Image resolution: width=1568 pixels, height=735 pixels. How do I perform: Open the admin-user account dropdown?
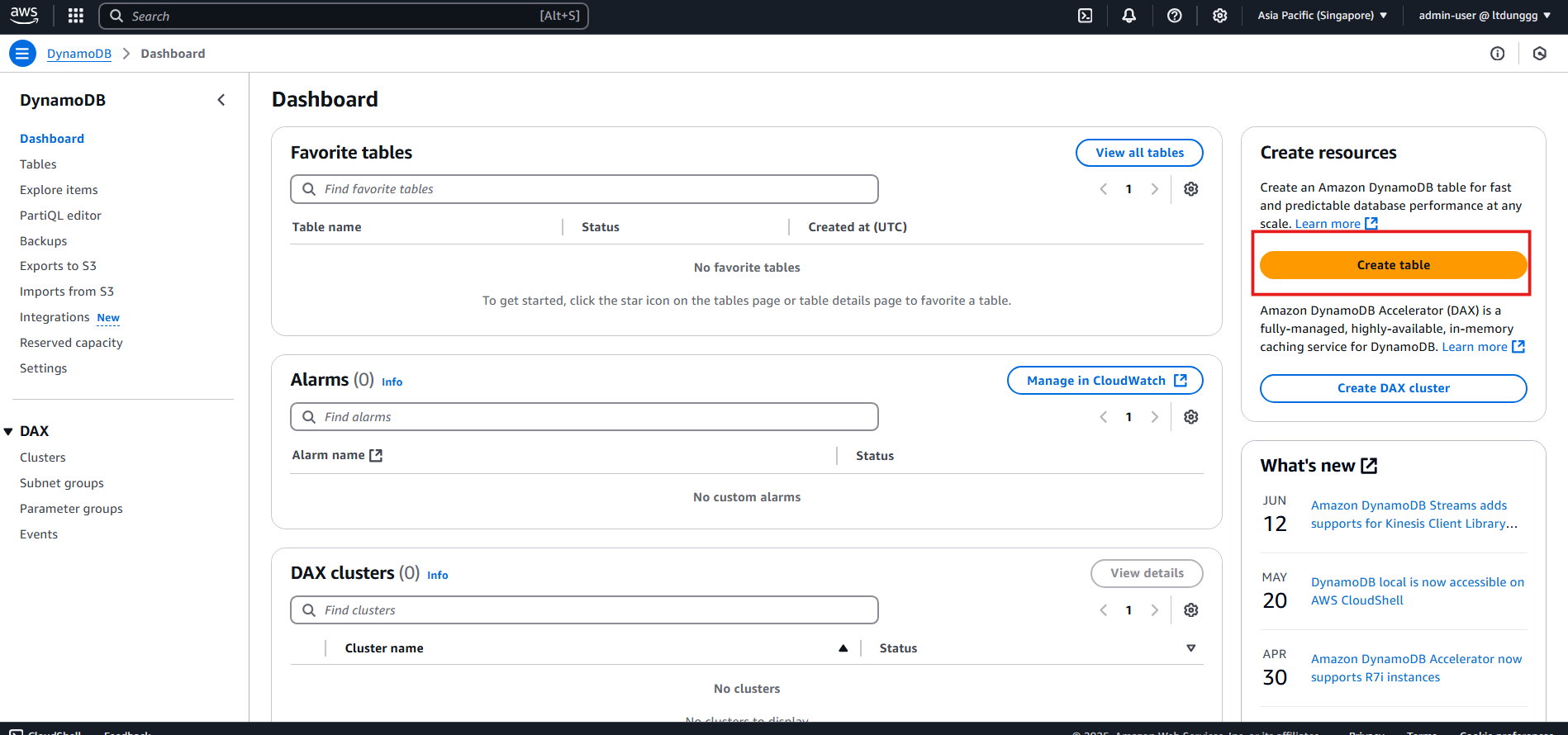point(1485,16)
